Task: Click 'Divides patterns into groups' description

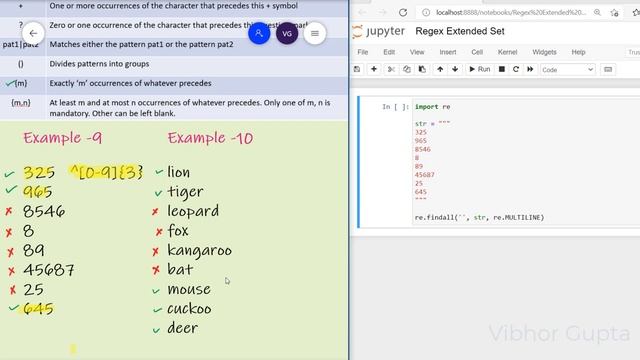Action: click(99, 64)
